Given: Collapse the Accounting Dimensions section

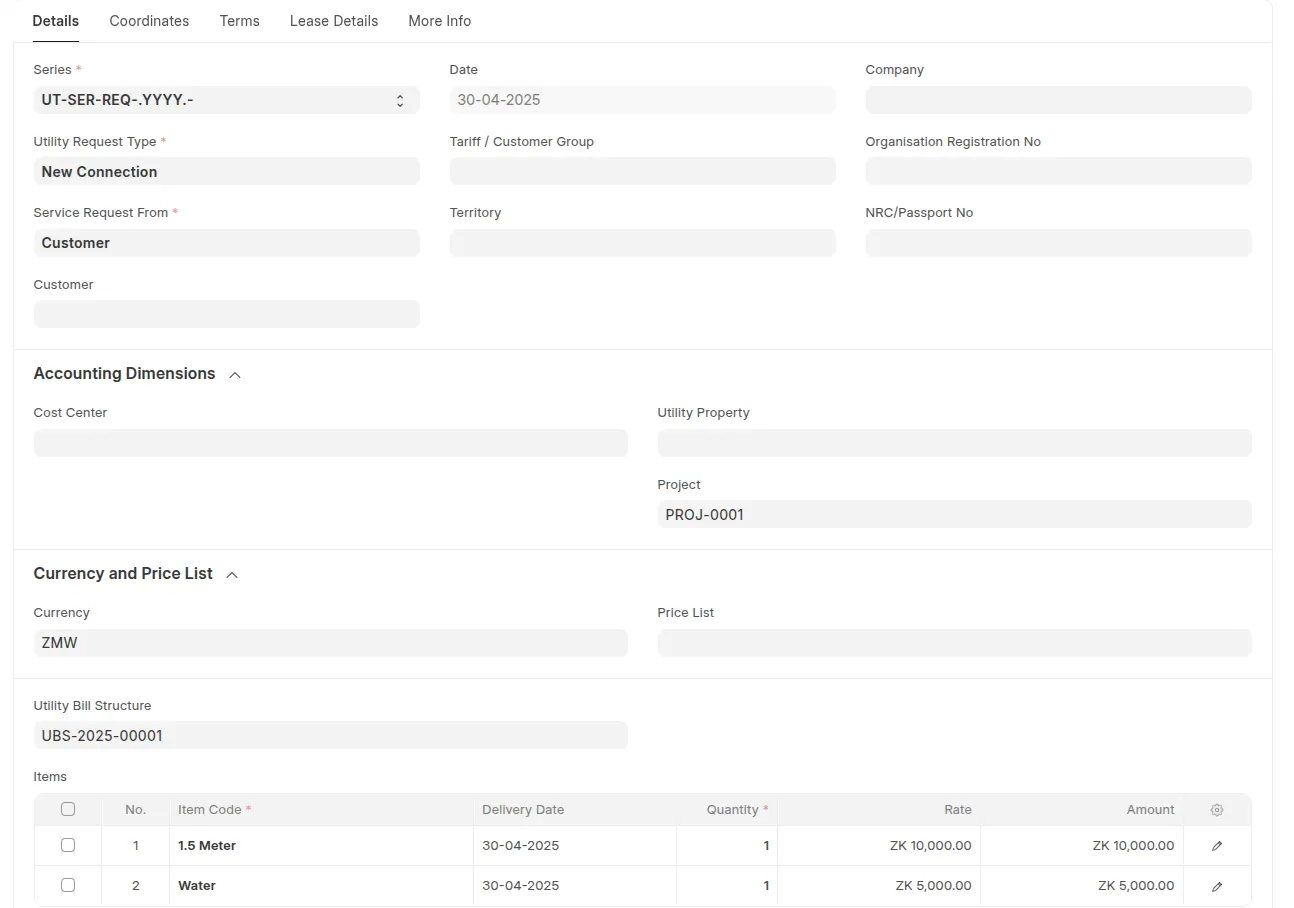Looking at the screenshot, I should point(235,375).
